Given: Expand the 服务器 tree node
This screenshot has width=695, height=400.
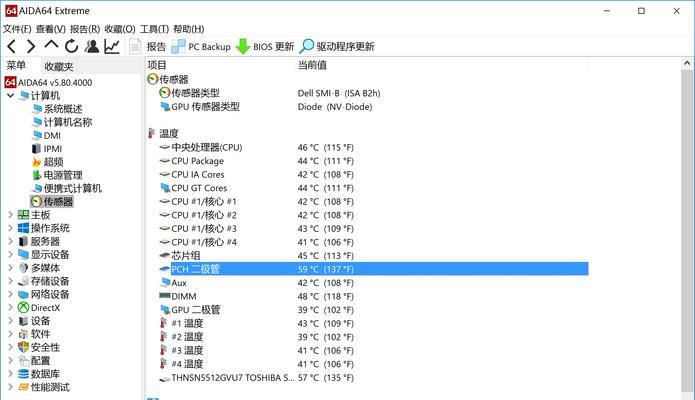Looking at the screenshot, I should coord(11,241).
